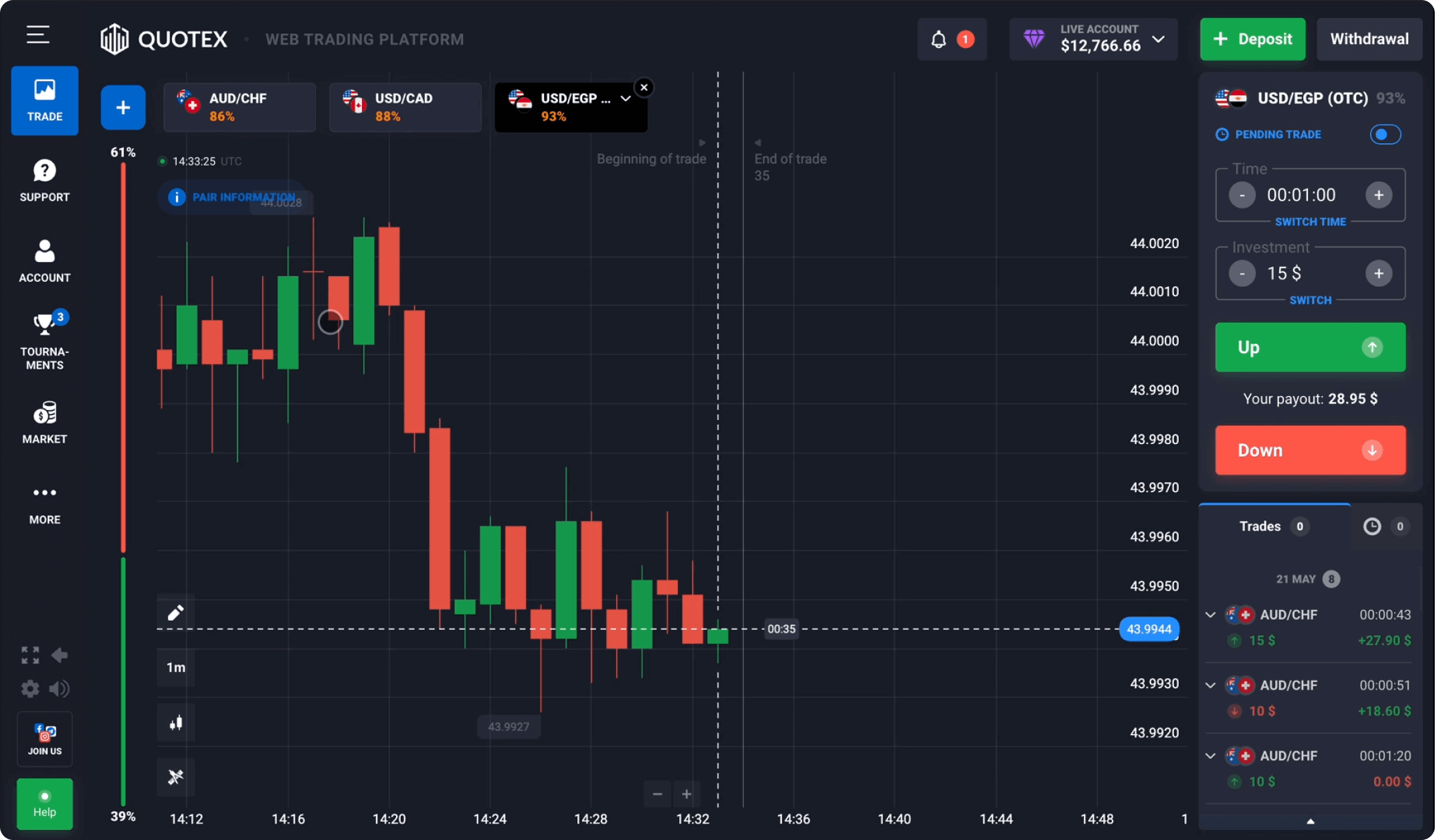1435x840 pixels.
Task: Open the chart type selector icon
Action: click(x=175, y=722)
